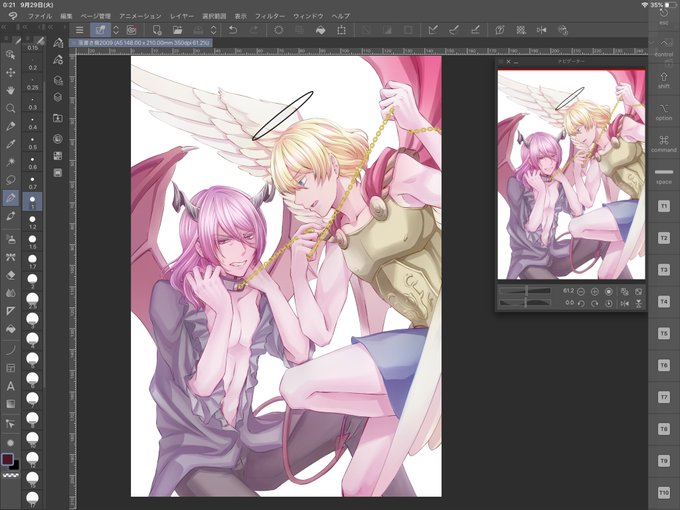The height and width of the screenshot is (510, 680).
Task: Open the アニメーション menu
Action: [140, 16]
